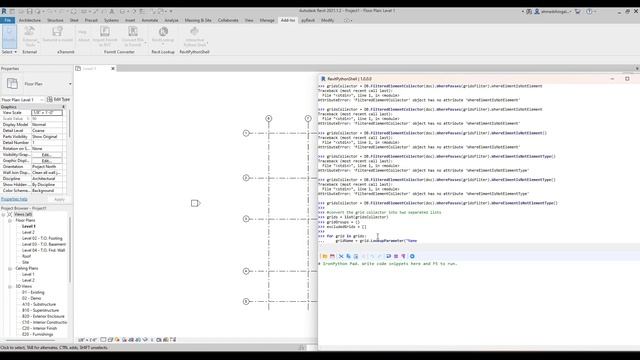Open the Floor Plan type selector dropdown
This screenshot has width=640, height=360.
coord(70,84)
